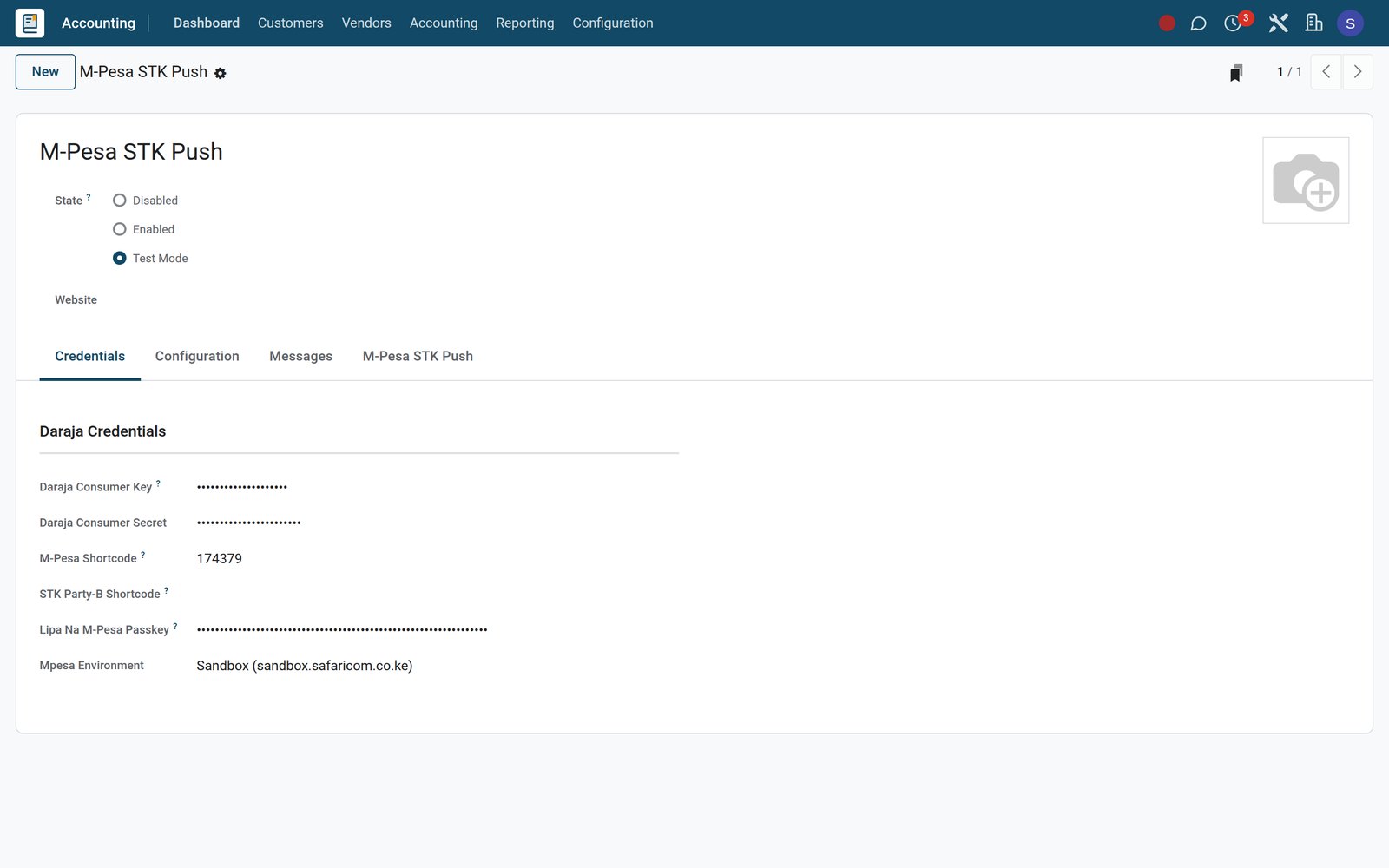Image resolution: width=1389 pixels, height=868 pixels.
Task: Go to the next record arrow
Action: [x=1358, y=72]
